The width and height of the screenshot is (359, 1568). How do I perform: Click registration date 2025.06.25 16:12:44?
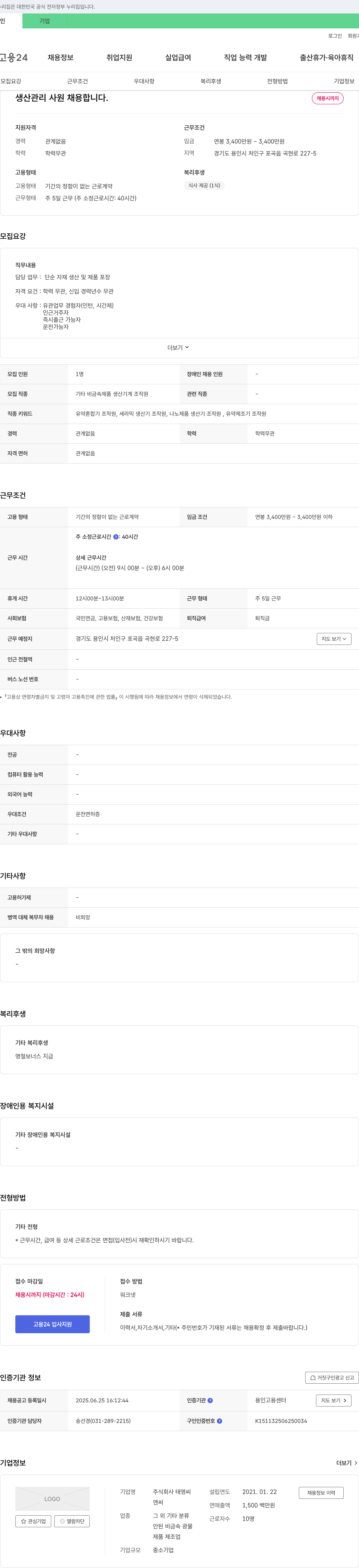tap(102, 1401)
